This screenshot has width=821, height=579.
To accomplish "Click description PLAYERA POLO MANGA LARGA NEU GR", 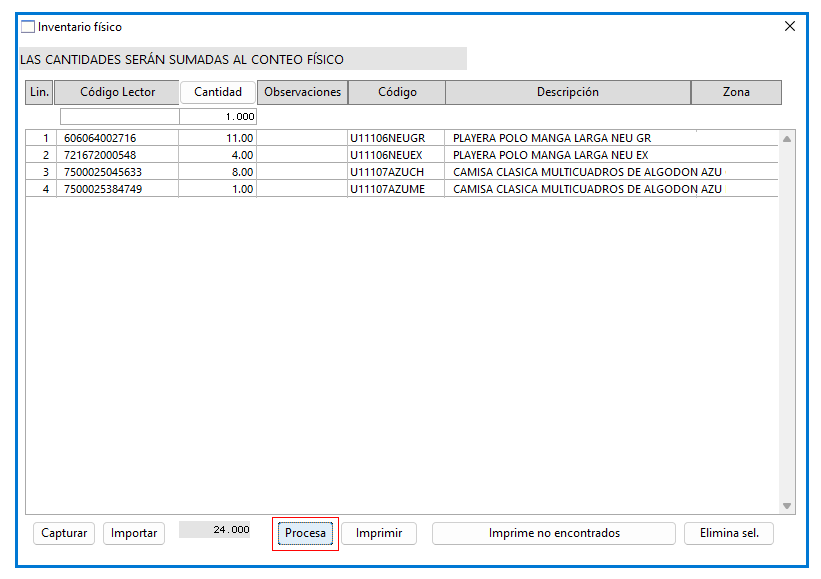I will tap(552, 138).
